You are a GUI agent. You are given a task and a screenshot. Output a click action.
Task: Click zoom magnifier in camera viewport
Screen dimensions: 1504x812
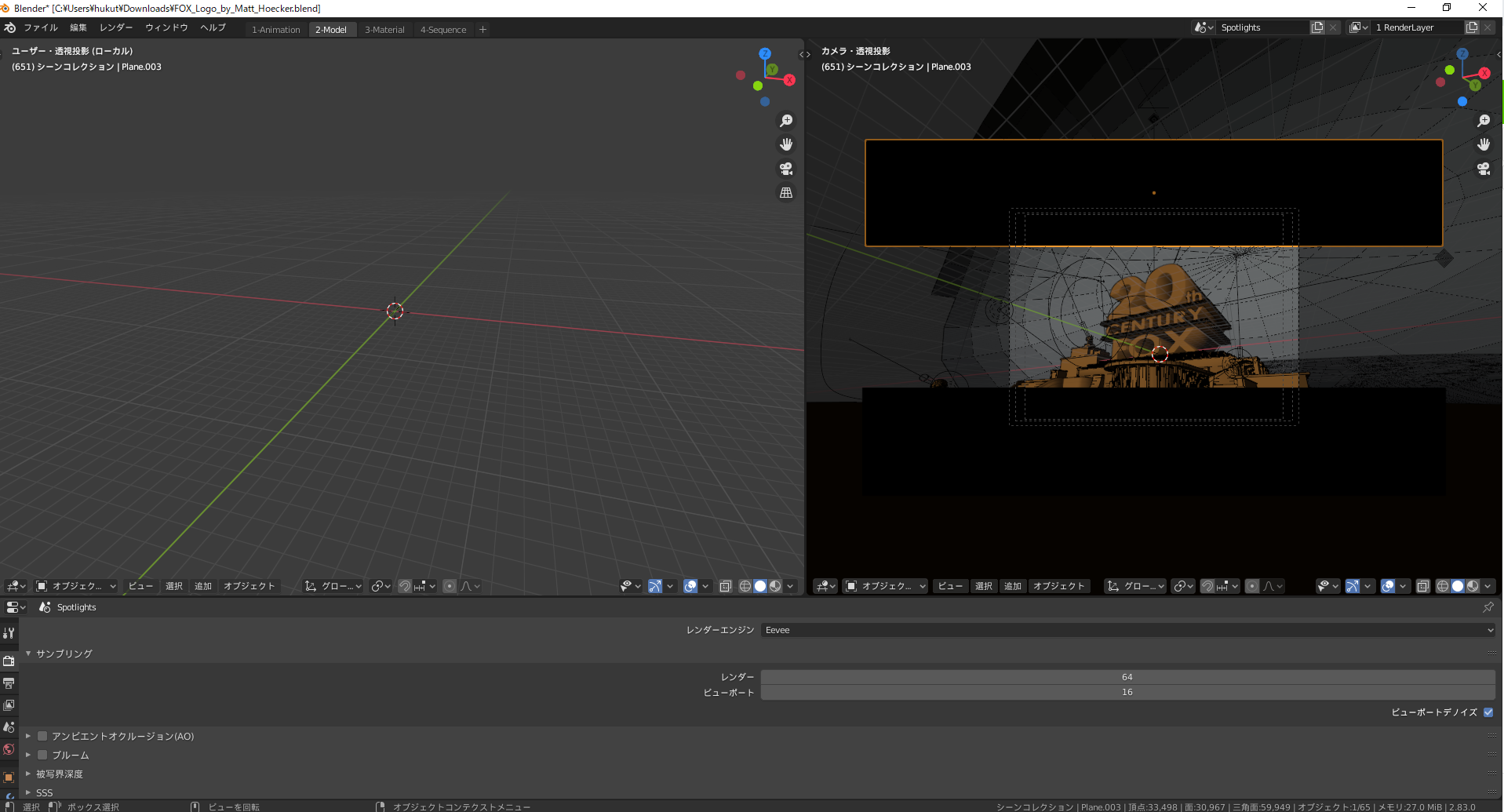coord(1483,121)
